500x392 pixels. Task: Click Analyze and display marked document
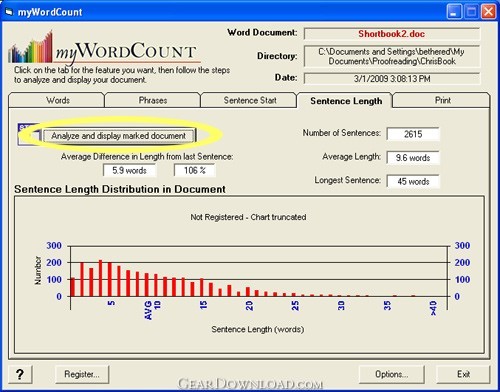pyautogui.click(x=119, y=136)
